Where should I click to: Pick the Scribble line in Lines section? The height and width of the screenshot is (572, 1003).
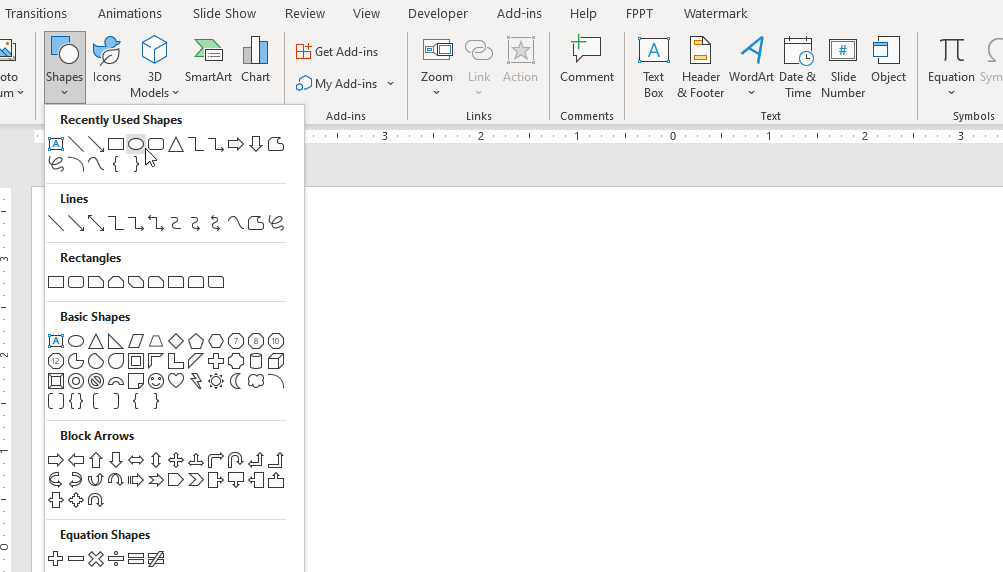(276, 223)
